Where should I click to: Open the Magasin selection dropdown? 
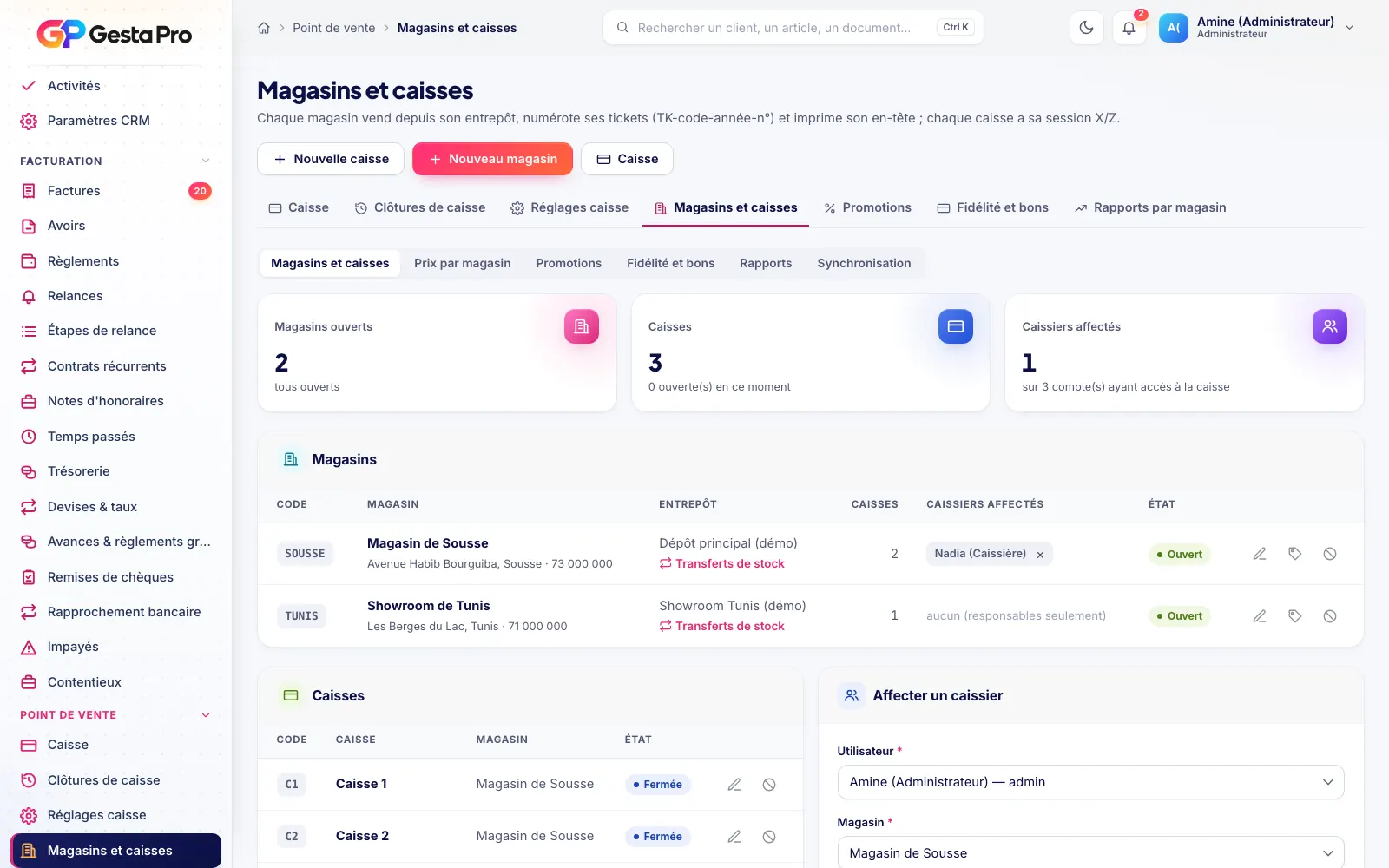[1090, 852]
